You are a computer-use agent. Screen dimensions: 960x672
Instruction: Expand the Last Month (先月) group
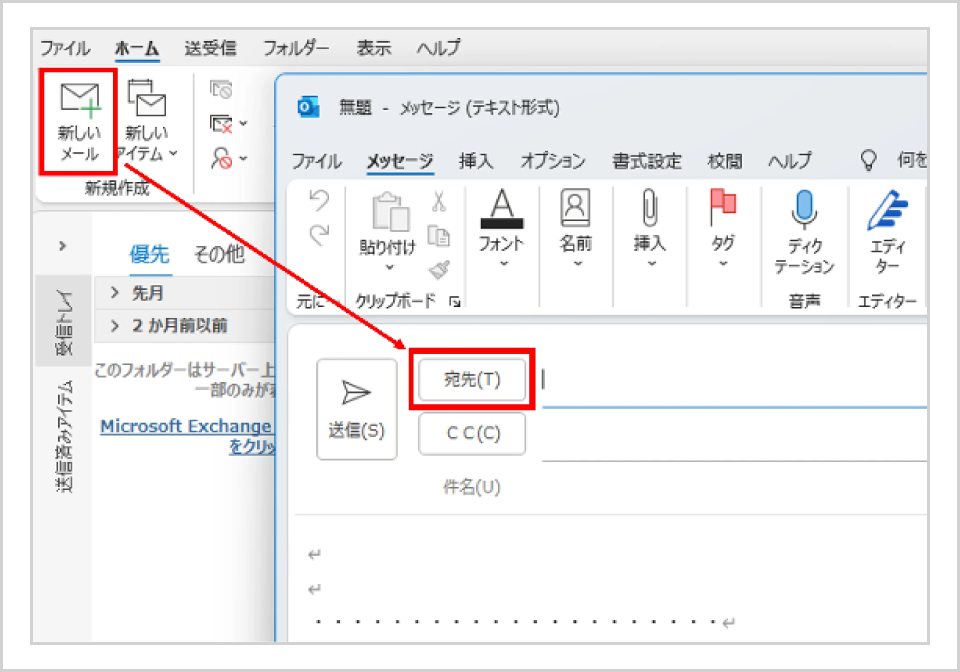click(114, 293)
